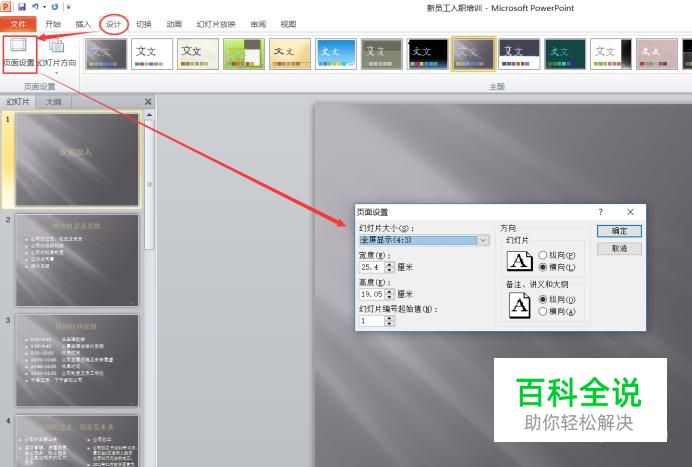Undo last action in quick access toolbar

(35, 7)
